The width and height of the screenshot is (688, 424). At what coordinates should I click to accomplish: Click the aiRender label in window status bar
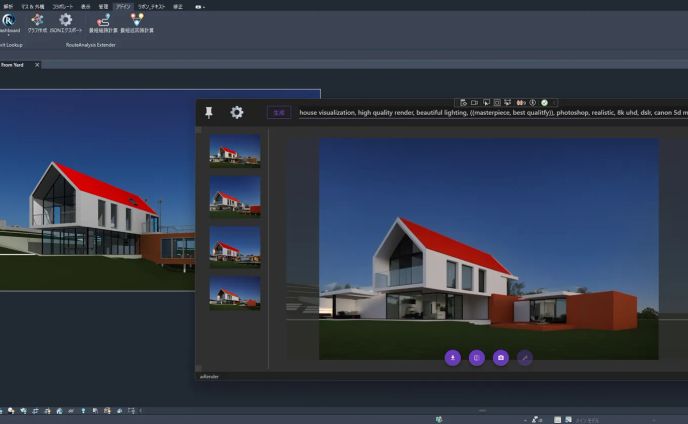209,377
